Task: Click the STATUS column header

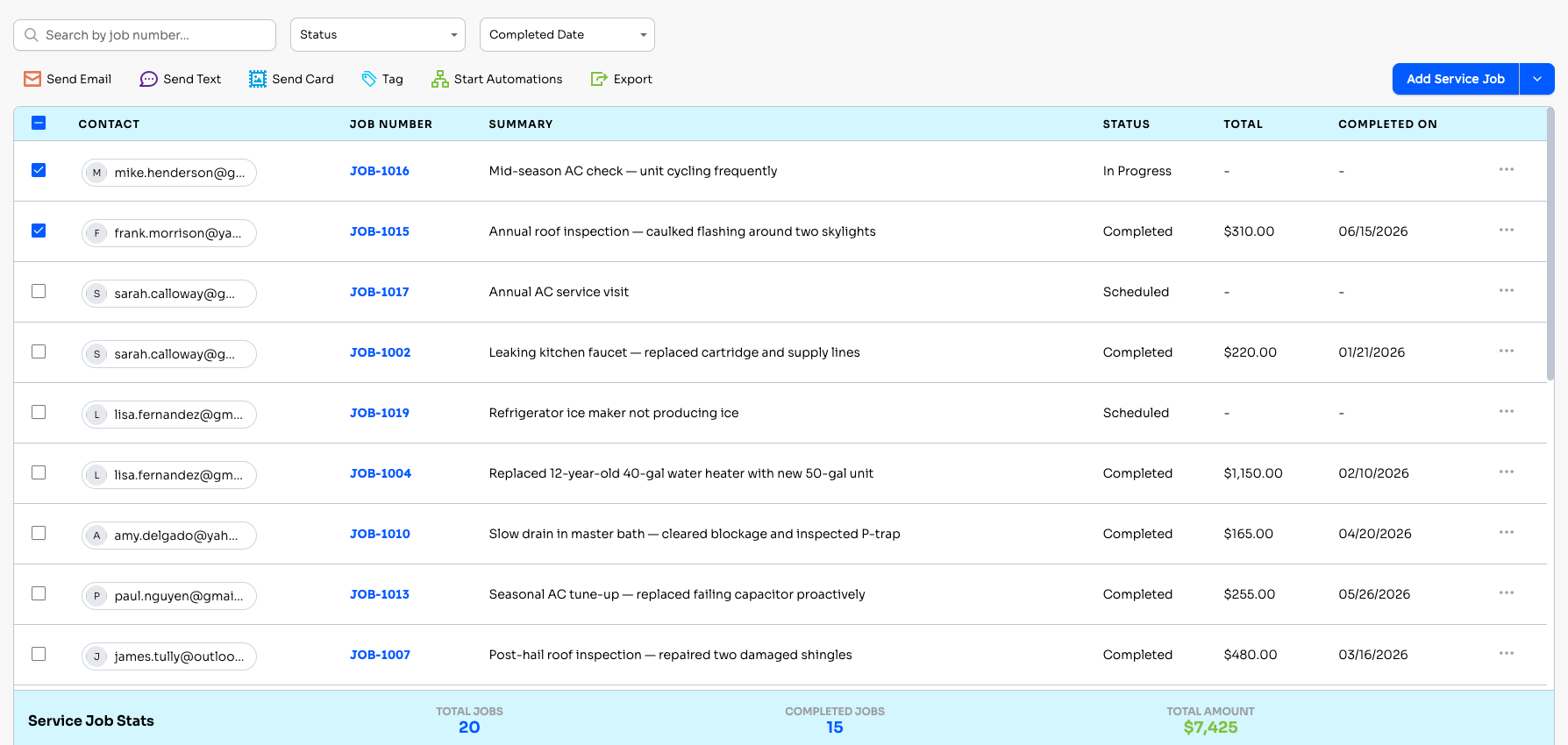Action: pos(1126,124)
